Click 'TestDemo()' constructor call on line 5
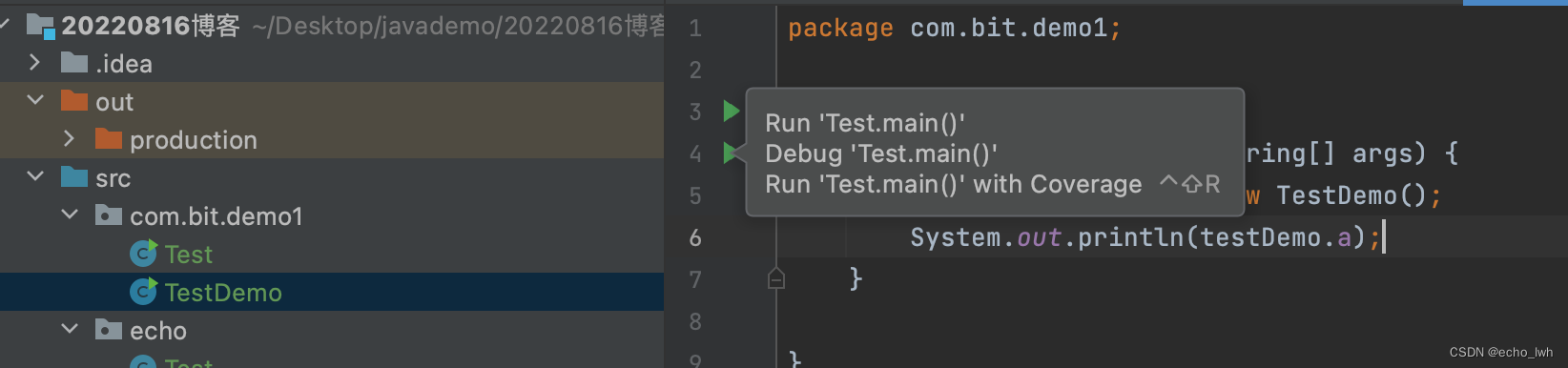 1352,195
